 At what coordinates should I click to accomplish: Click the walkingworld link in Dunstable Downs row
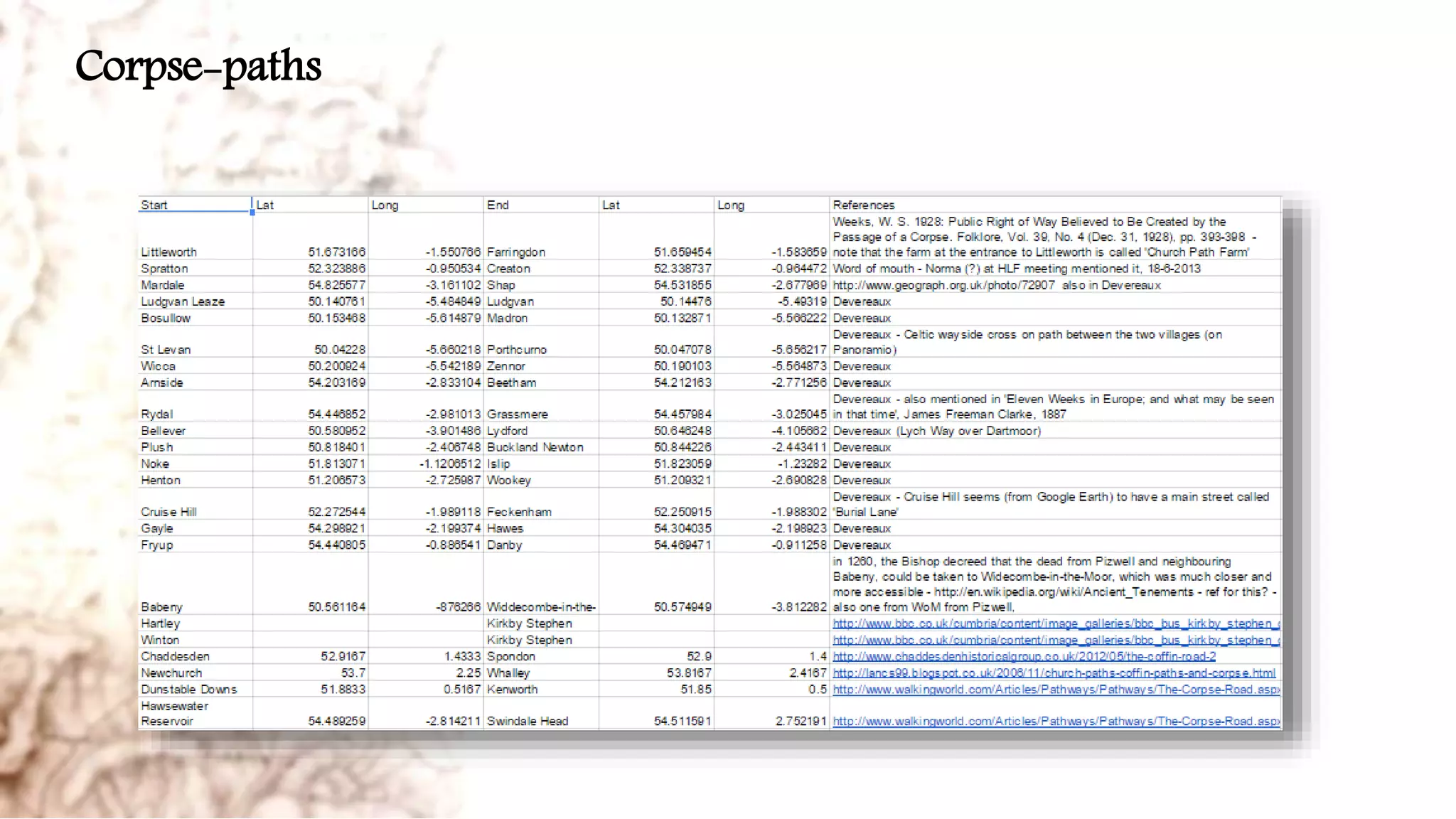(1056, 689)
